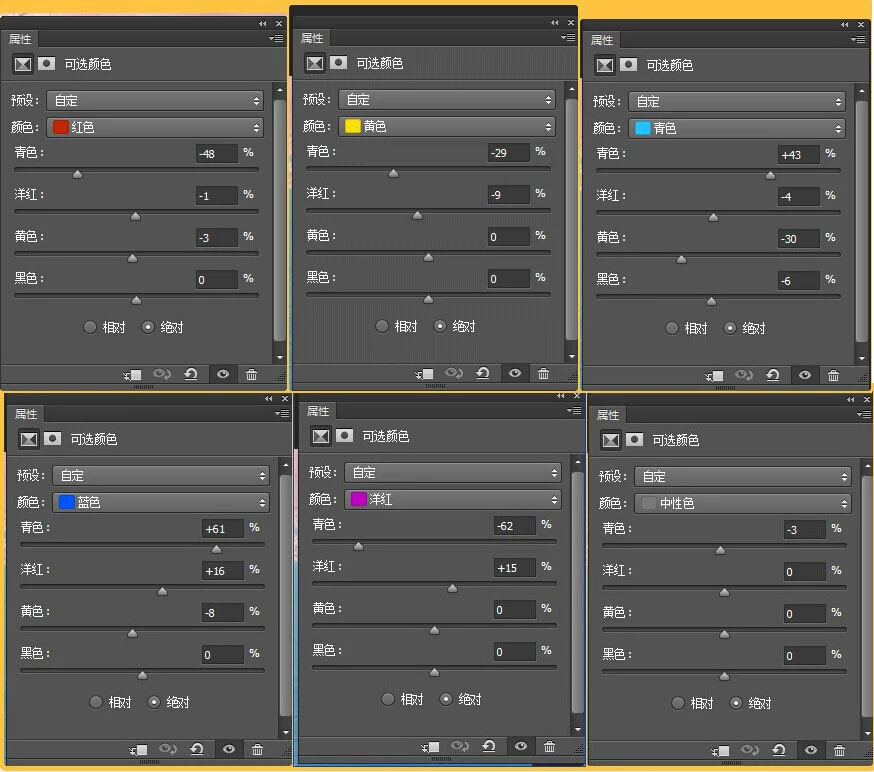
Task: Click reset icon in 中性色 panel
Action: pyautogui.click(x=779, y=750)
